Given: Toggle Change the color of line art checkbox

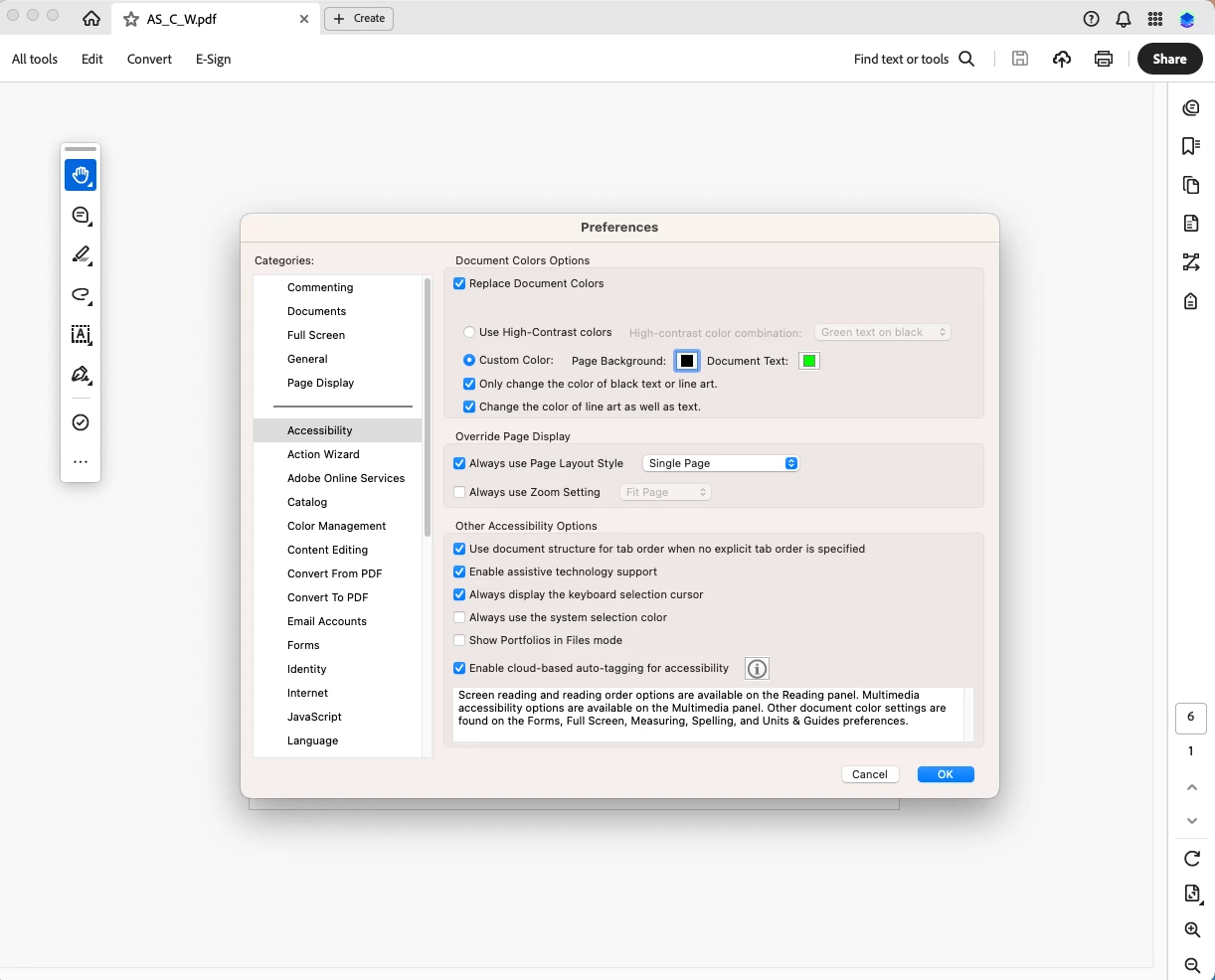Looking at the screenshot, I should (469, 407).
